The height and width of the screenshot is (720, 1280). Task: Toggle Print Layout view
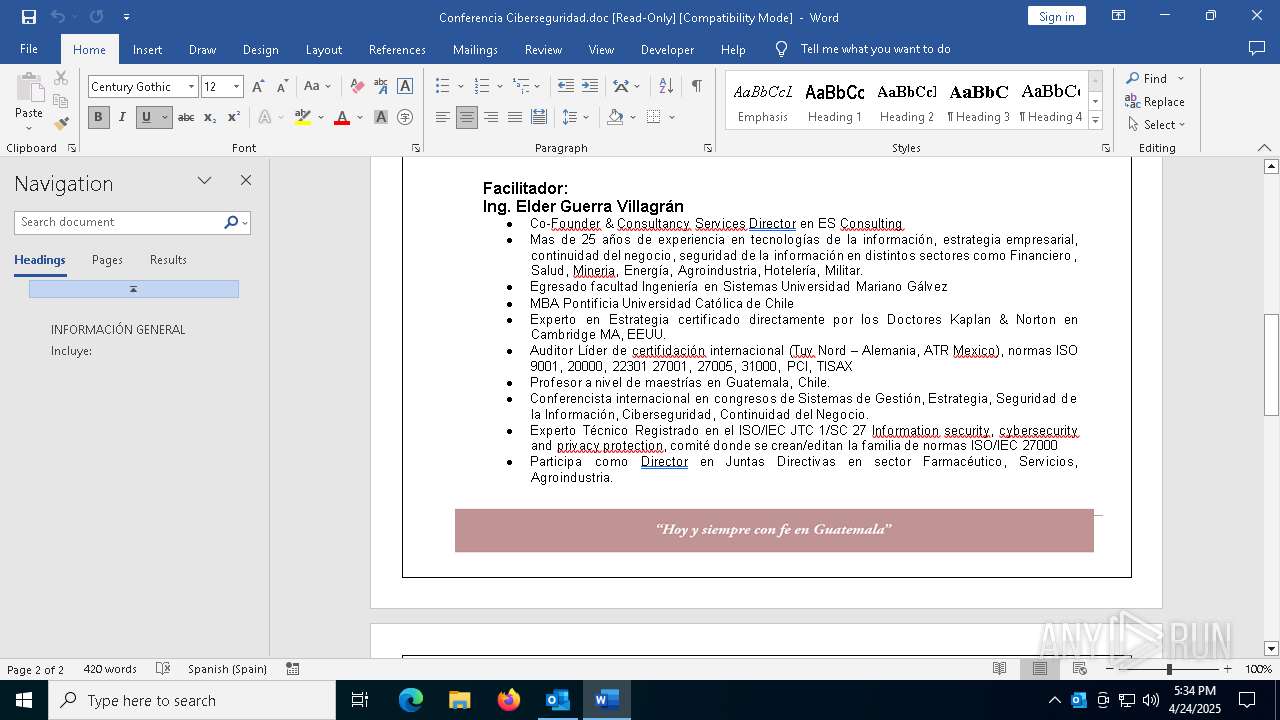tap(1040, 669)
